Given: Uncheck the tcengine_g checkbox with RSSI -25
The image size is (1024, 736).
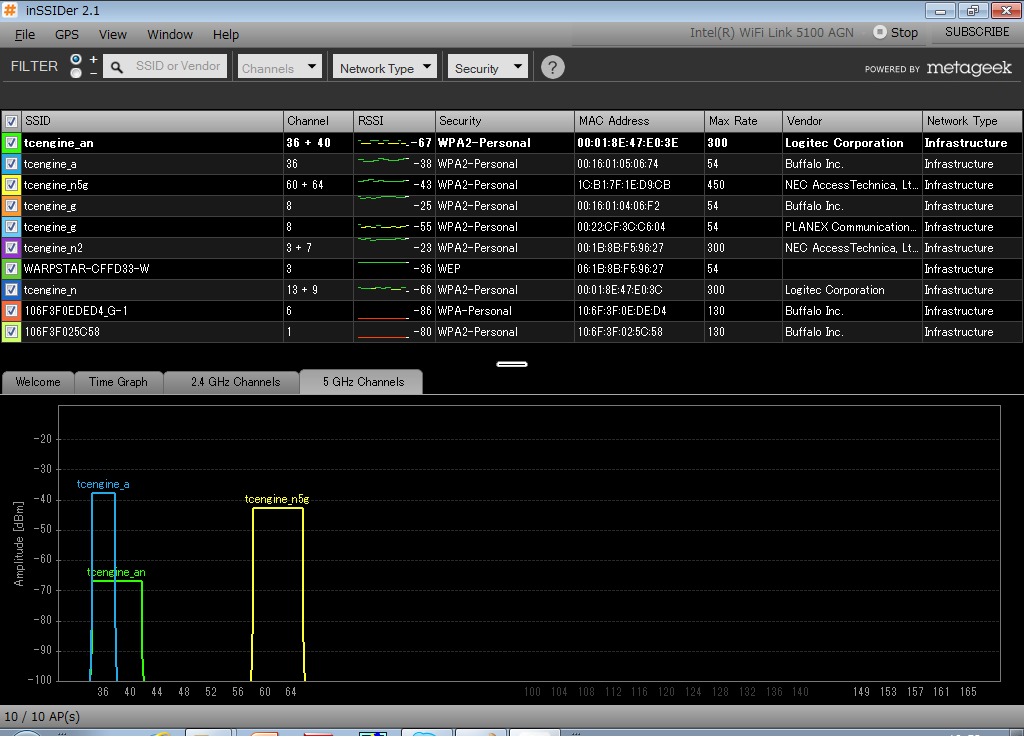Looking at the screenshot, I should pos(11,206).
